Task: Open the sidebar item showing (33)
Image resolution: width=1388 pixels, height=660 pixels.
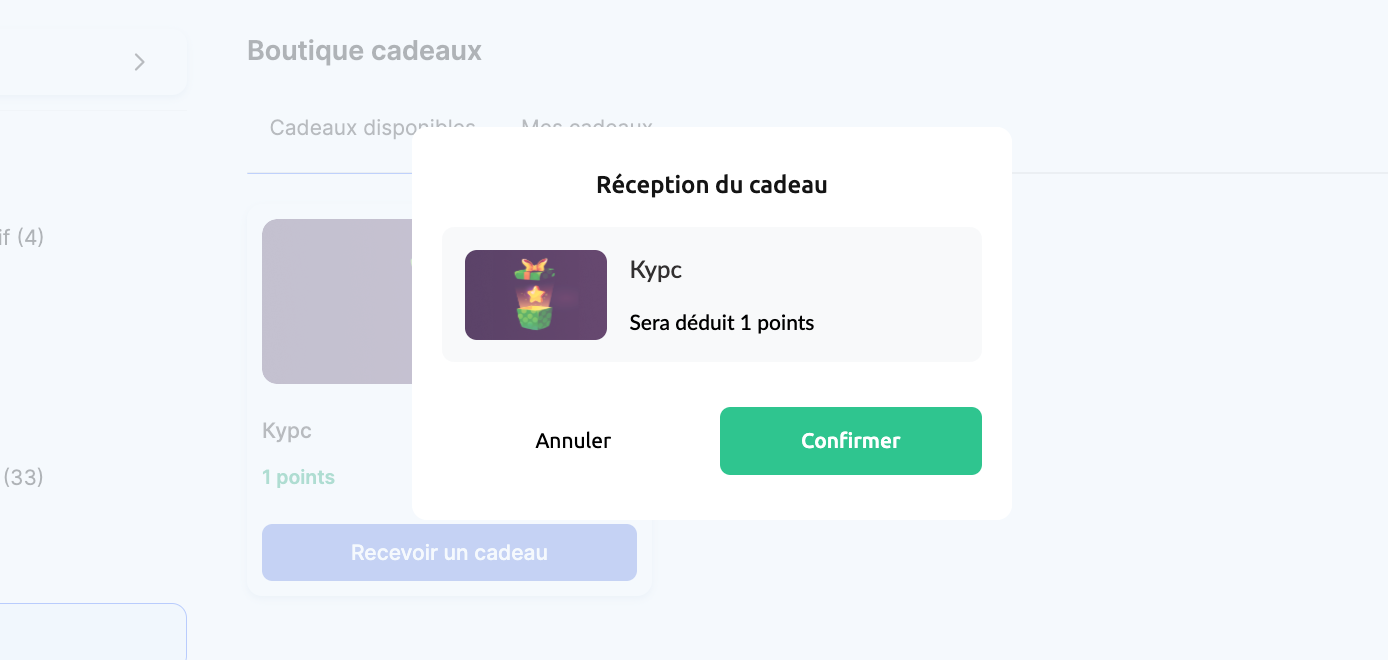Action: click(22, 478)
